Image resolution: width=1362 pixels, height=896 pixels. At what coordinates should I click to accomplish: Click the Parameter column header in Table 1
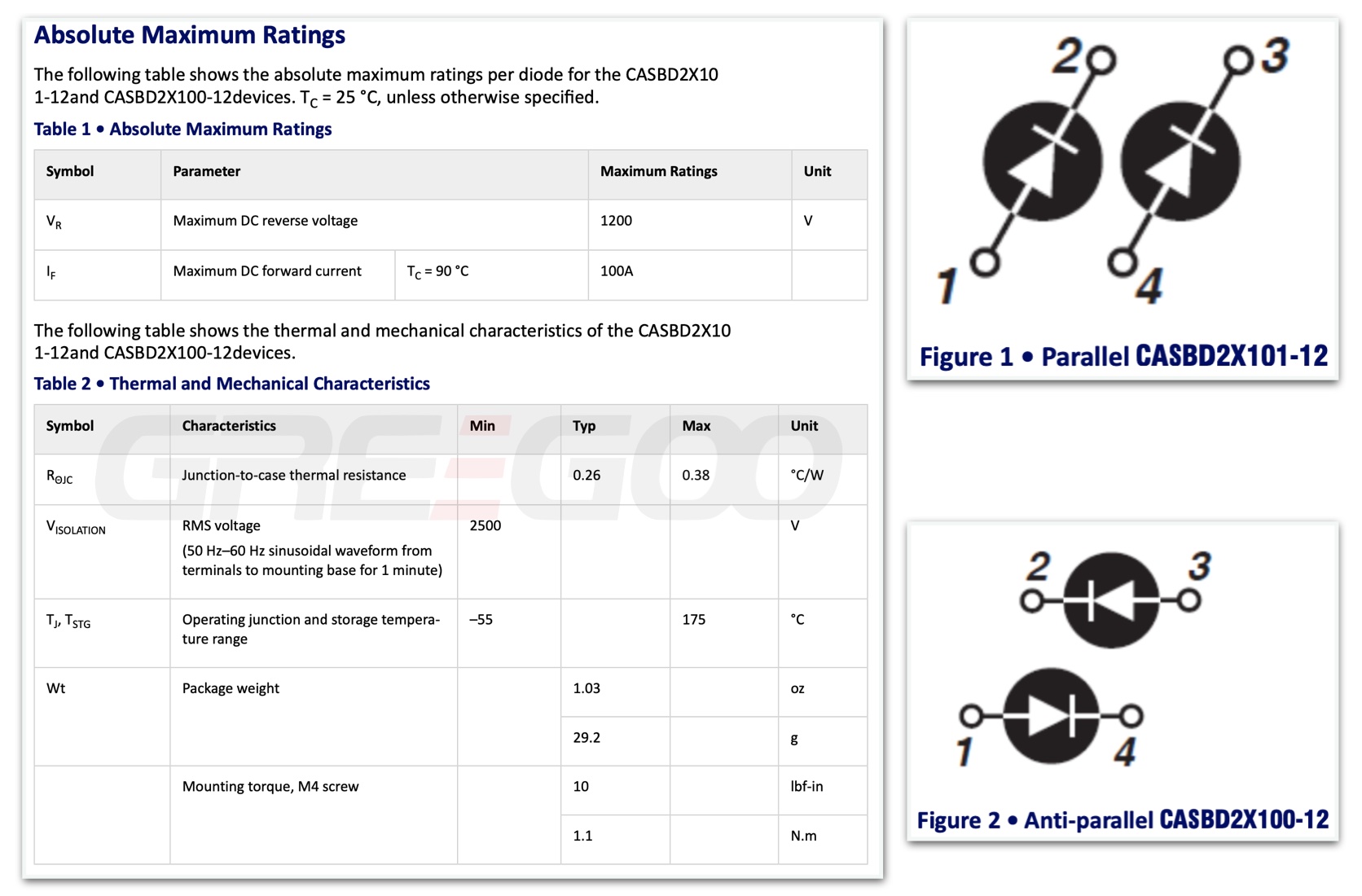click(375, 175)
